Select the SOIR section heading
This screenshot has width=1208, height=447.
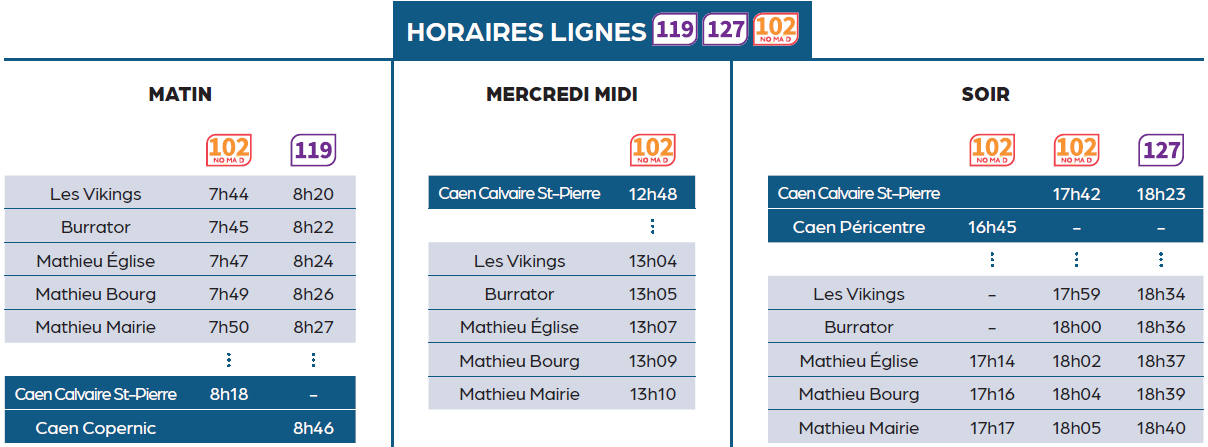pyautogui.click(x=985, y=95)
